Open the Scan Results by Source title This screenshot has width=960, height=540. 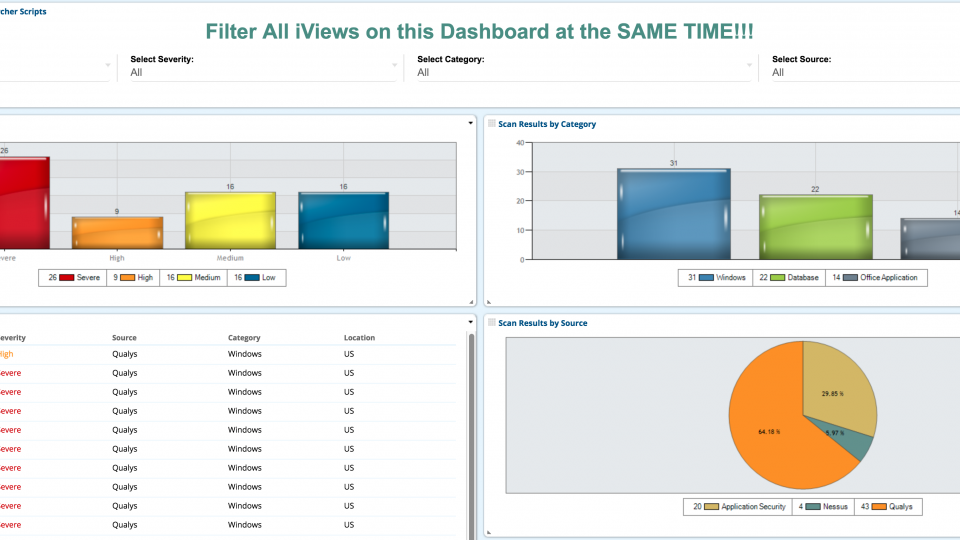542,323
